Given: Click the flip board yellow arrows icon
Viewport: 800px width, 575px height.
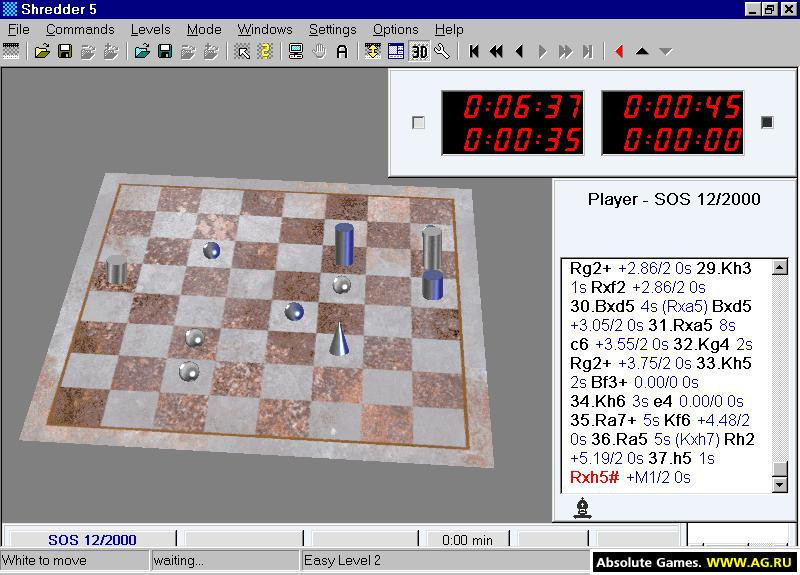Looking at the screenshot, I should coord(372,52).
